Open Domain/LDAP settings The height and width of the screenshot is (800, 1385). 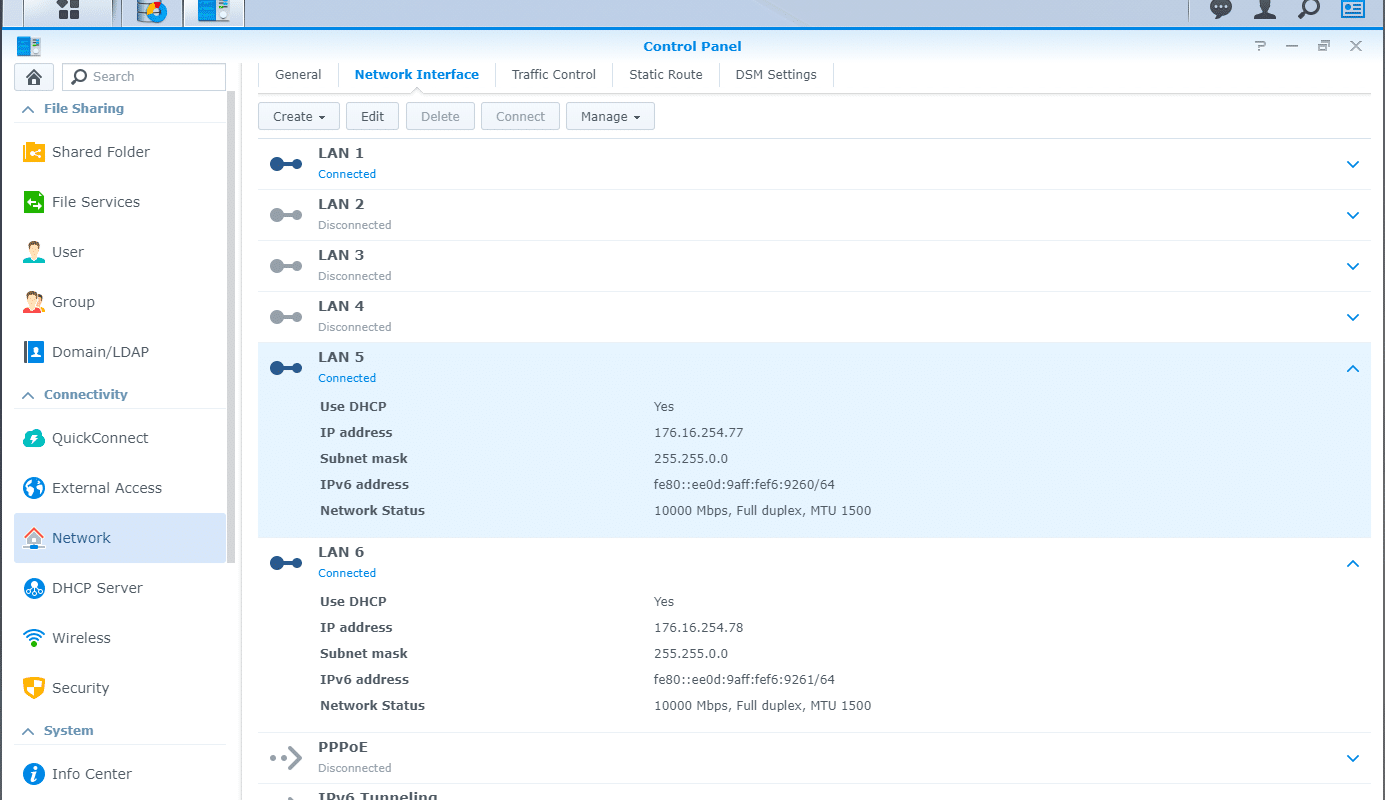coord(120,352)
